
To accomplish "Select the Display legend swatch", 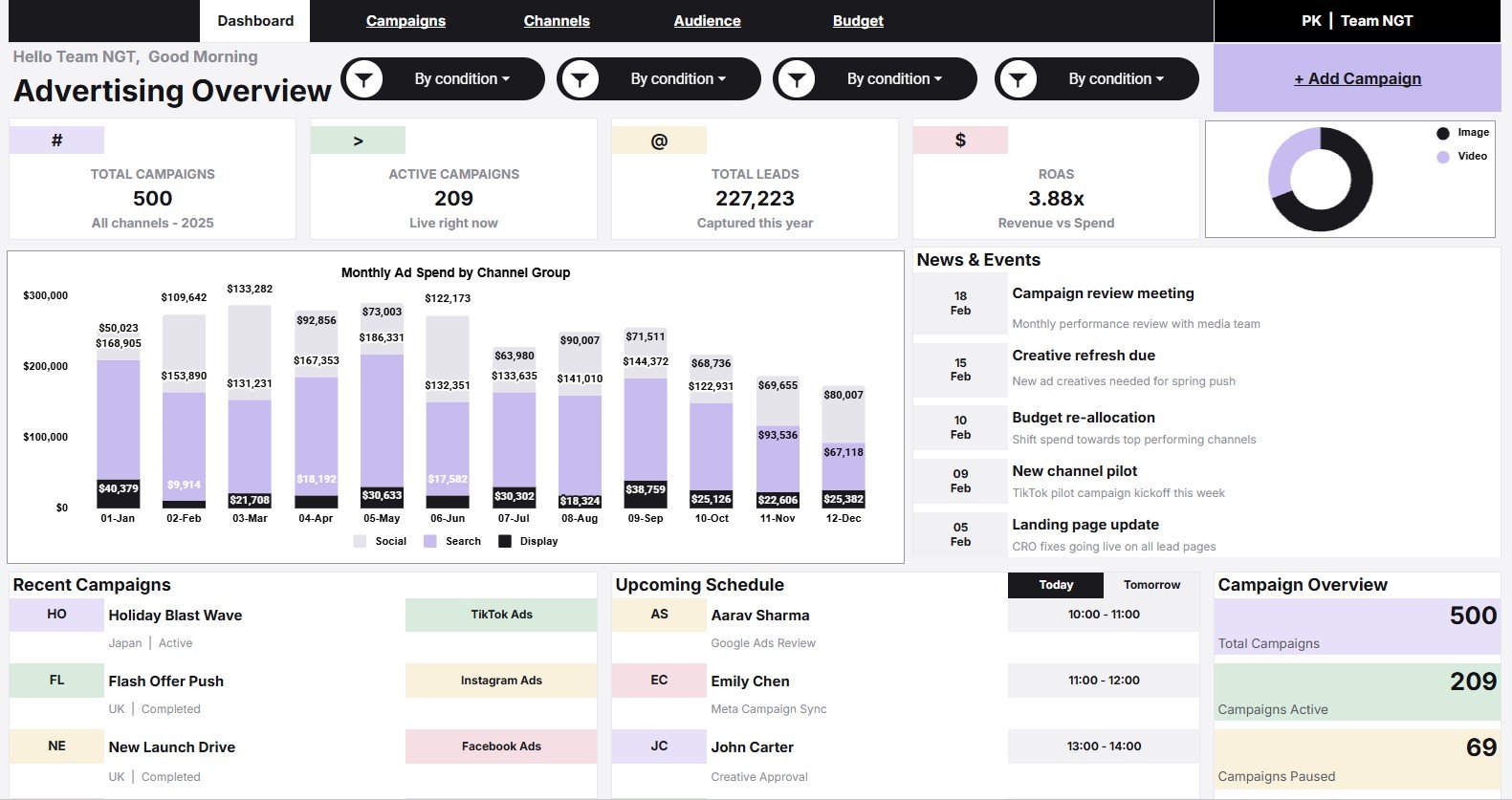I will pos(505,541).
